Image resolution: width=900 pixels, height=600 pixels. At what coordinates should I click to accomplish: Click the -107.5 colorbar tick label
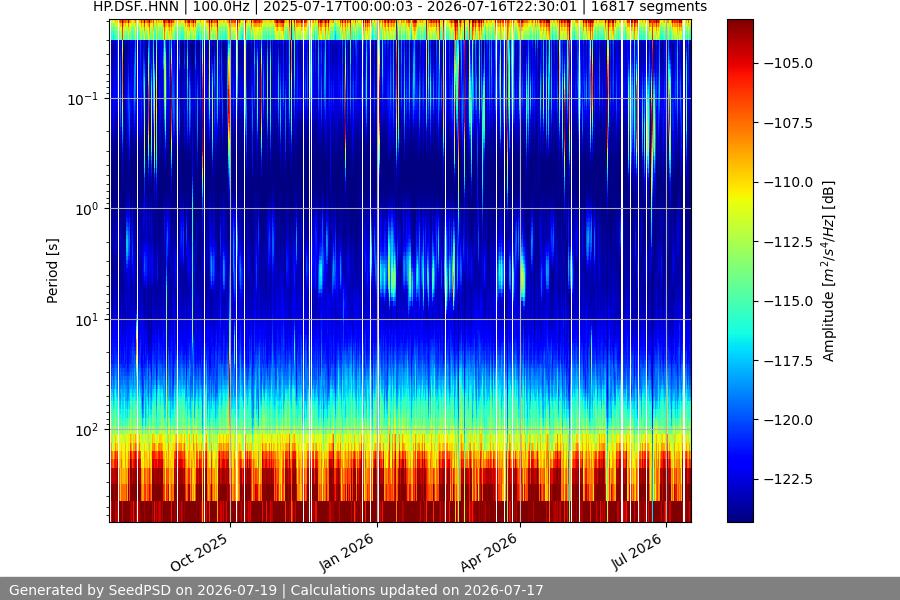tap(788, 123)
